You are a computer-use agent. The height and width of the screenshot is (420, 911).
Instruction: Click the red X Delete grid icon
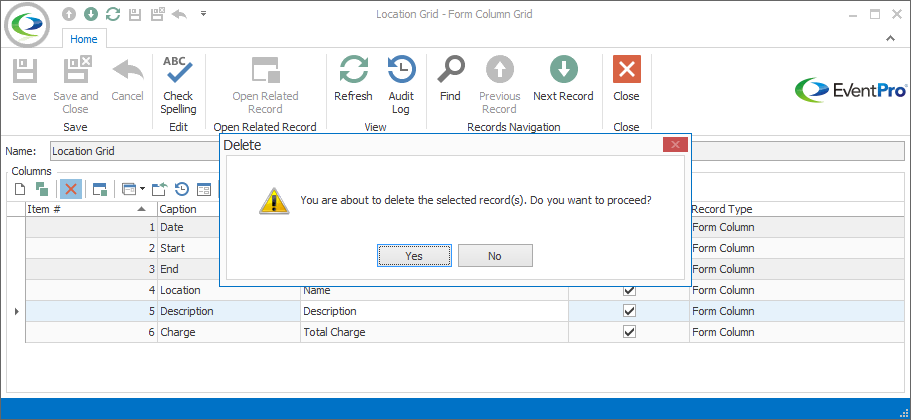coord(71,189)
